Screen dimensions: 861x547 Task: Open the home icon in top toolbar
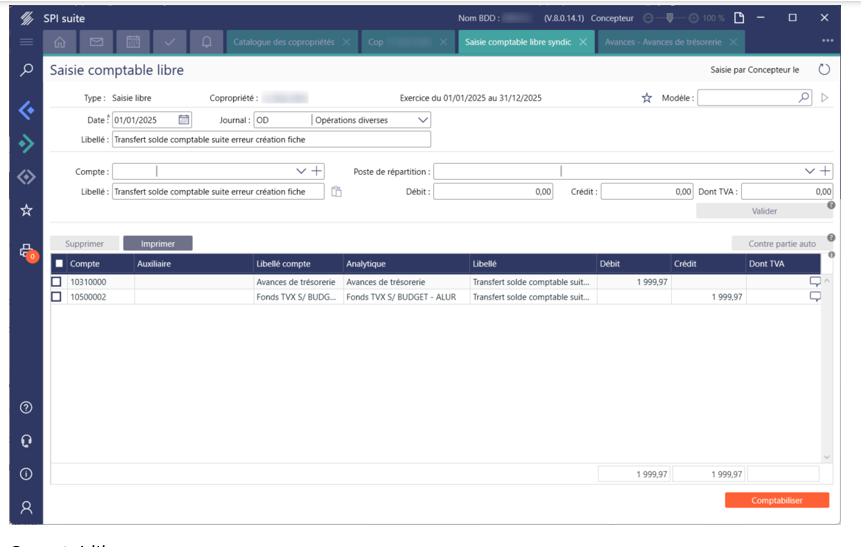pyautogui.click(x=60, y=43)
